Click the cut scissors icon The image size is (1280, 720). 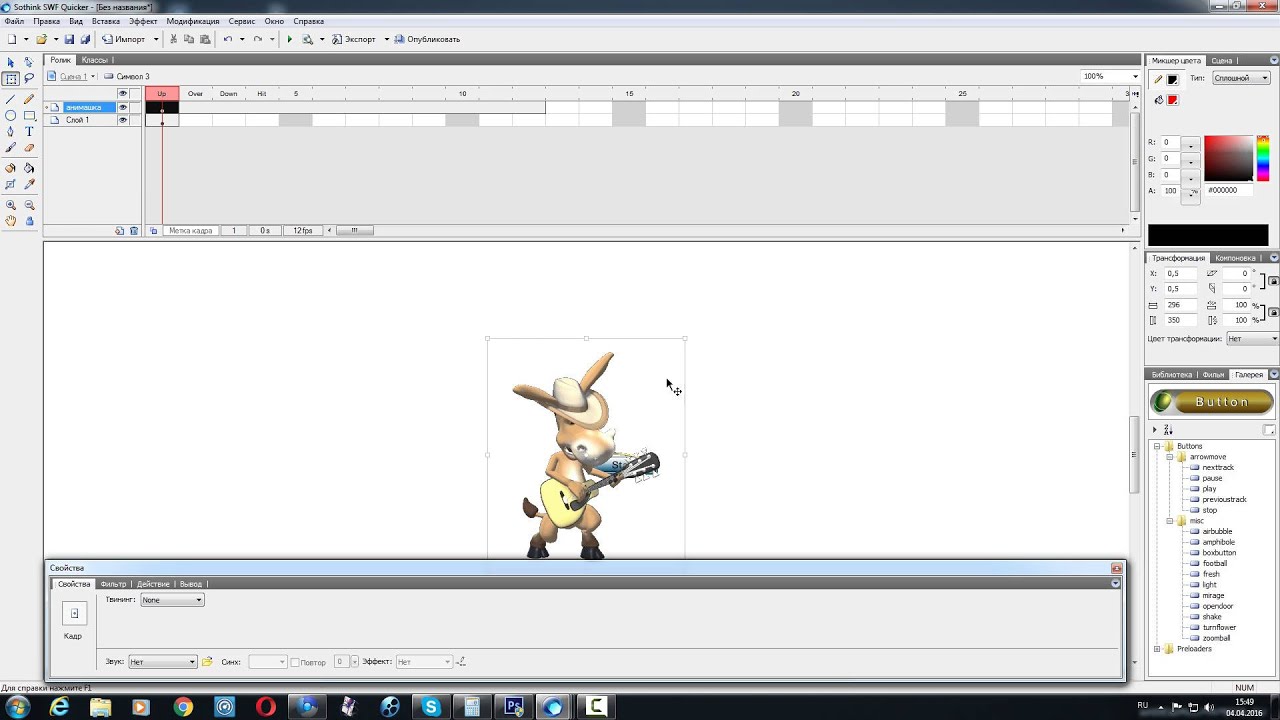click(173, 39)
